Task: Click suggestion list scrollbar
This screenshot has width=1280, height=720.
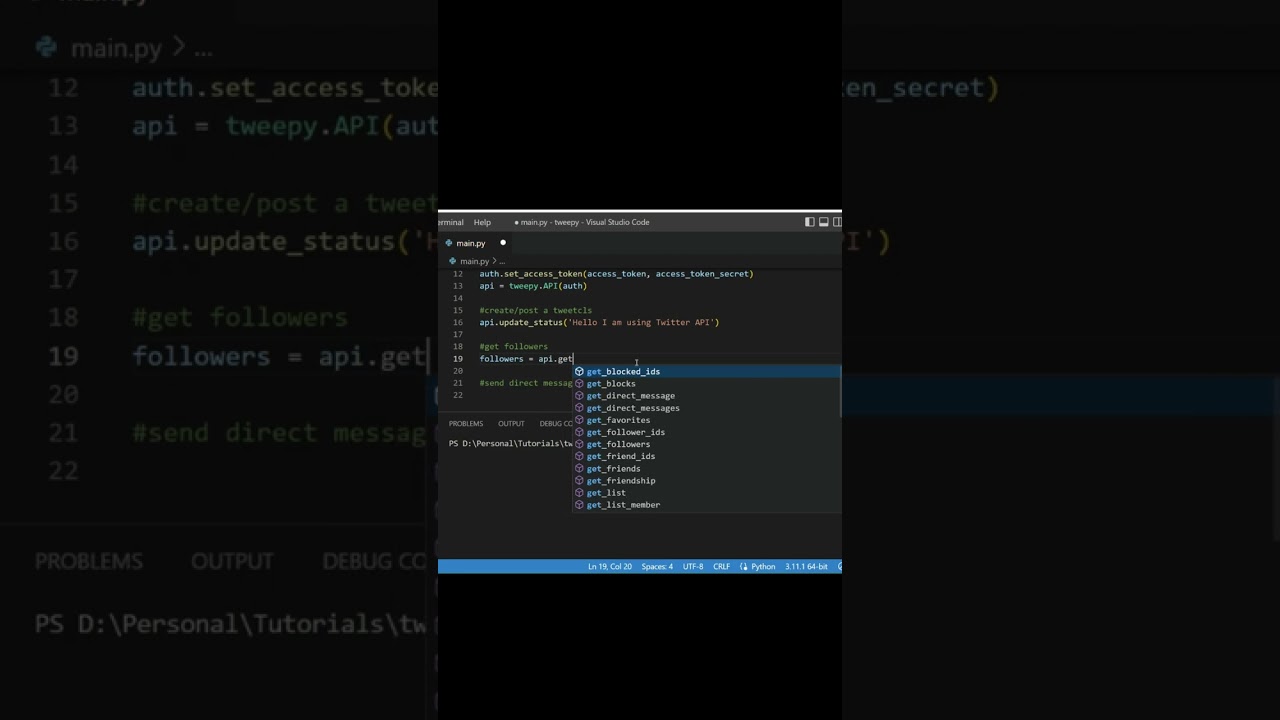Action: coord(839,392)
